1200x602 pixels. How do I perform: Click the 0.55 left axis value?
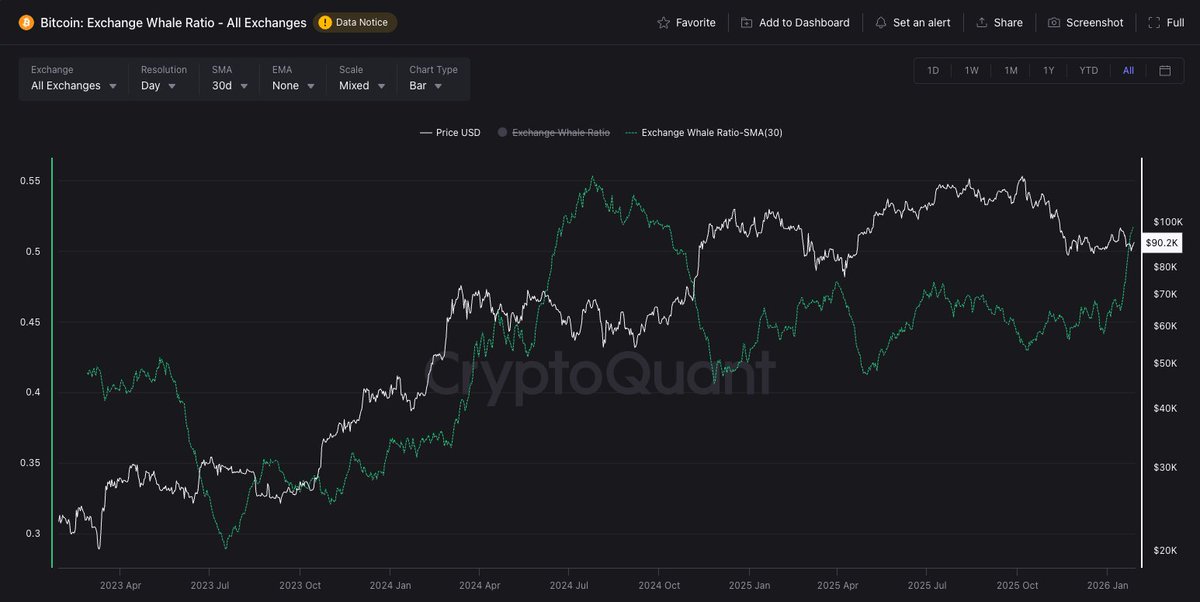point(30,181)
